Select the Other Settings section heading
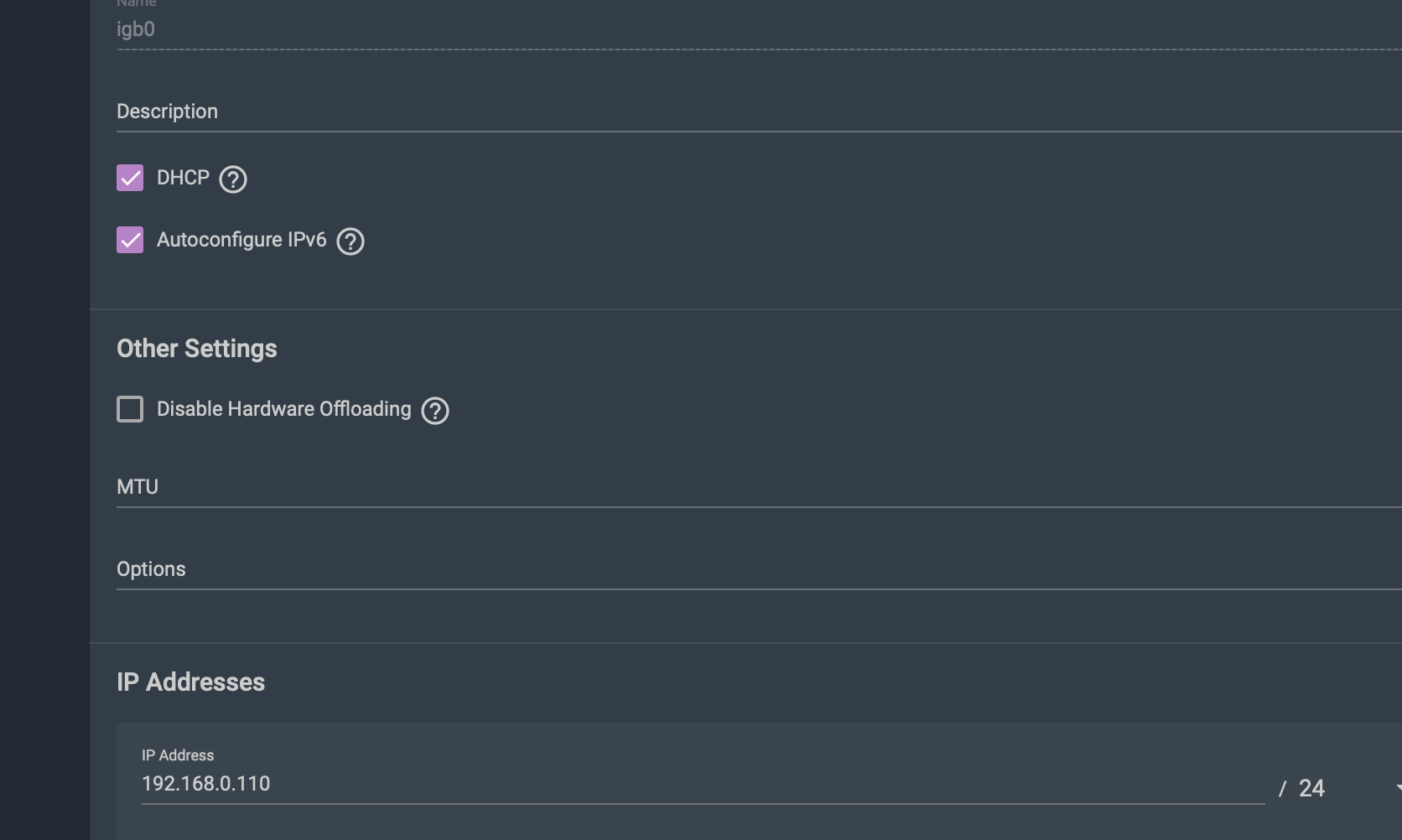The image size is (1402, 840). click(197, 349)
